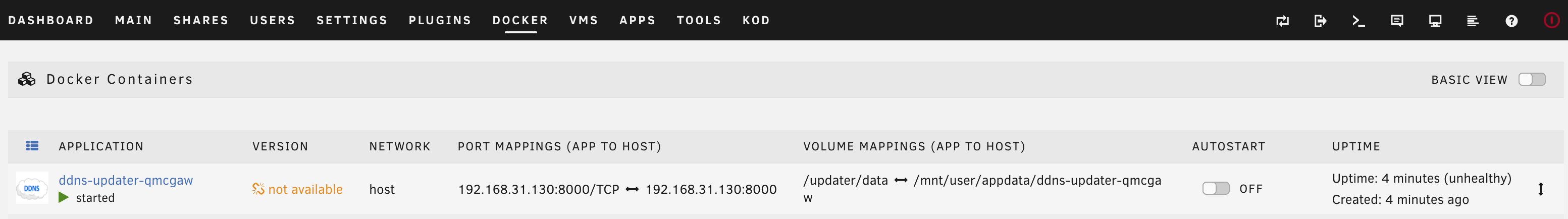Image resolution: width=1568 pixels, height=219 pixels.
Task: Click the orange 'not available' version link
Action: coord(305,189)
